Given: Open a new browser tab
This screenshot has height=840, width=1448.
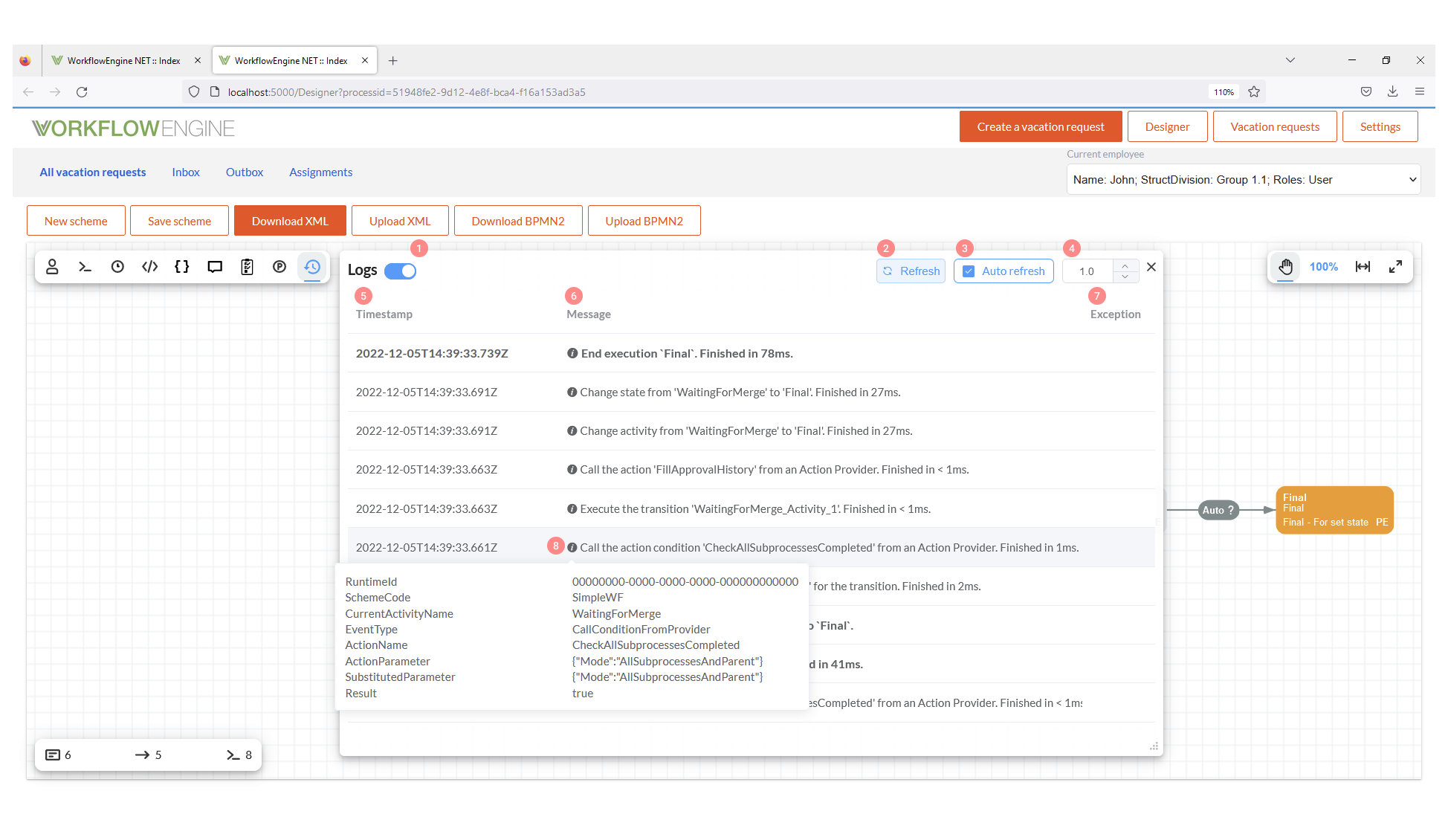Looking at the screenshot, I should coord(392,60).
